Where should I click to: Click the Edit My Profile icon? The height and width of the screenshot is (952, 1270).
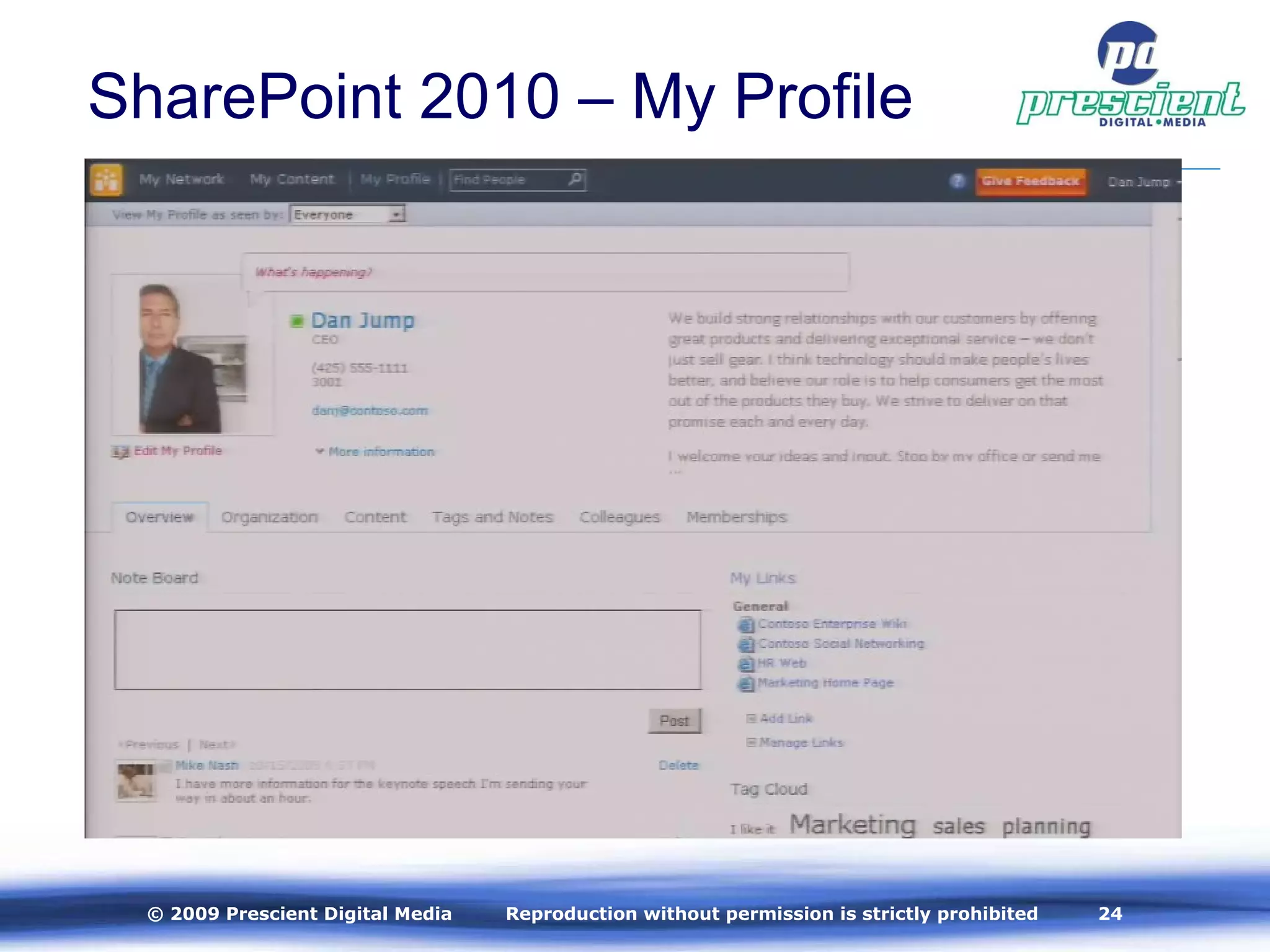(x=120, y=452)
